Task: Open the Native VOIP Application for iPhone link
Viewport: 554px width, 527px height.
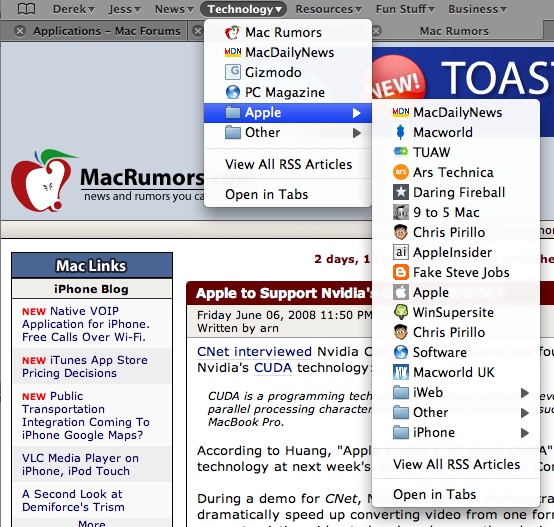Action: (86, 324)
